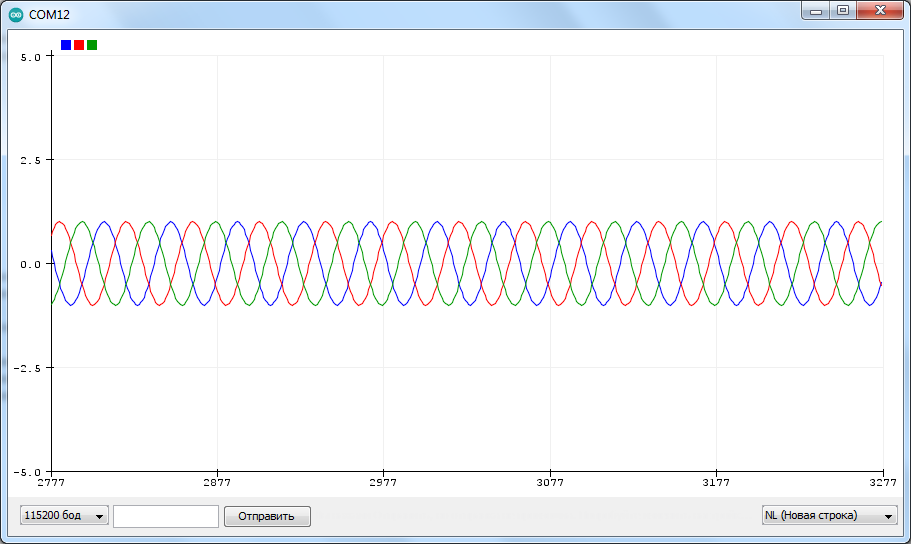911x544 pixels.
Task: Click the 0.0 label on the Y axis
Action: [30, 264]
